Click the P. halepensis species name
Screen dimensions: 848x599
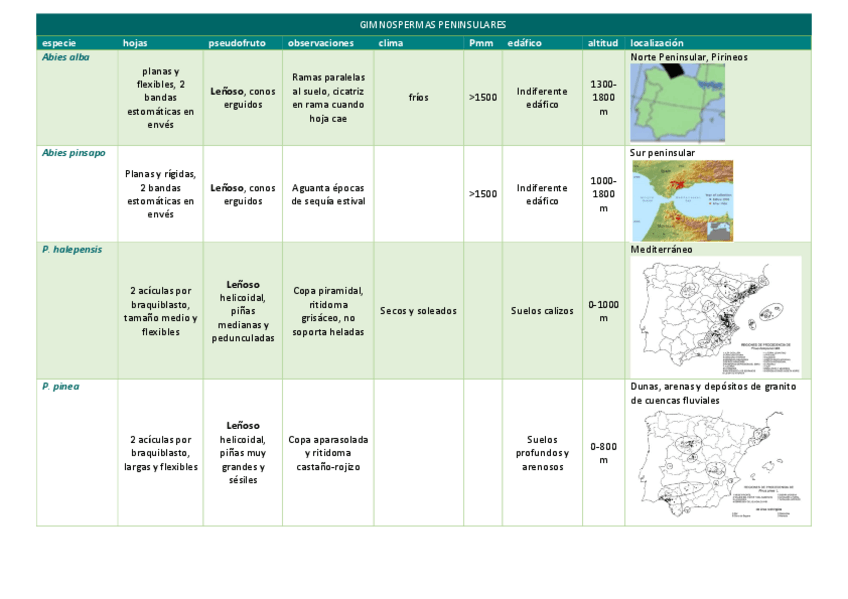tap(70, 249)
